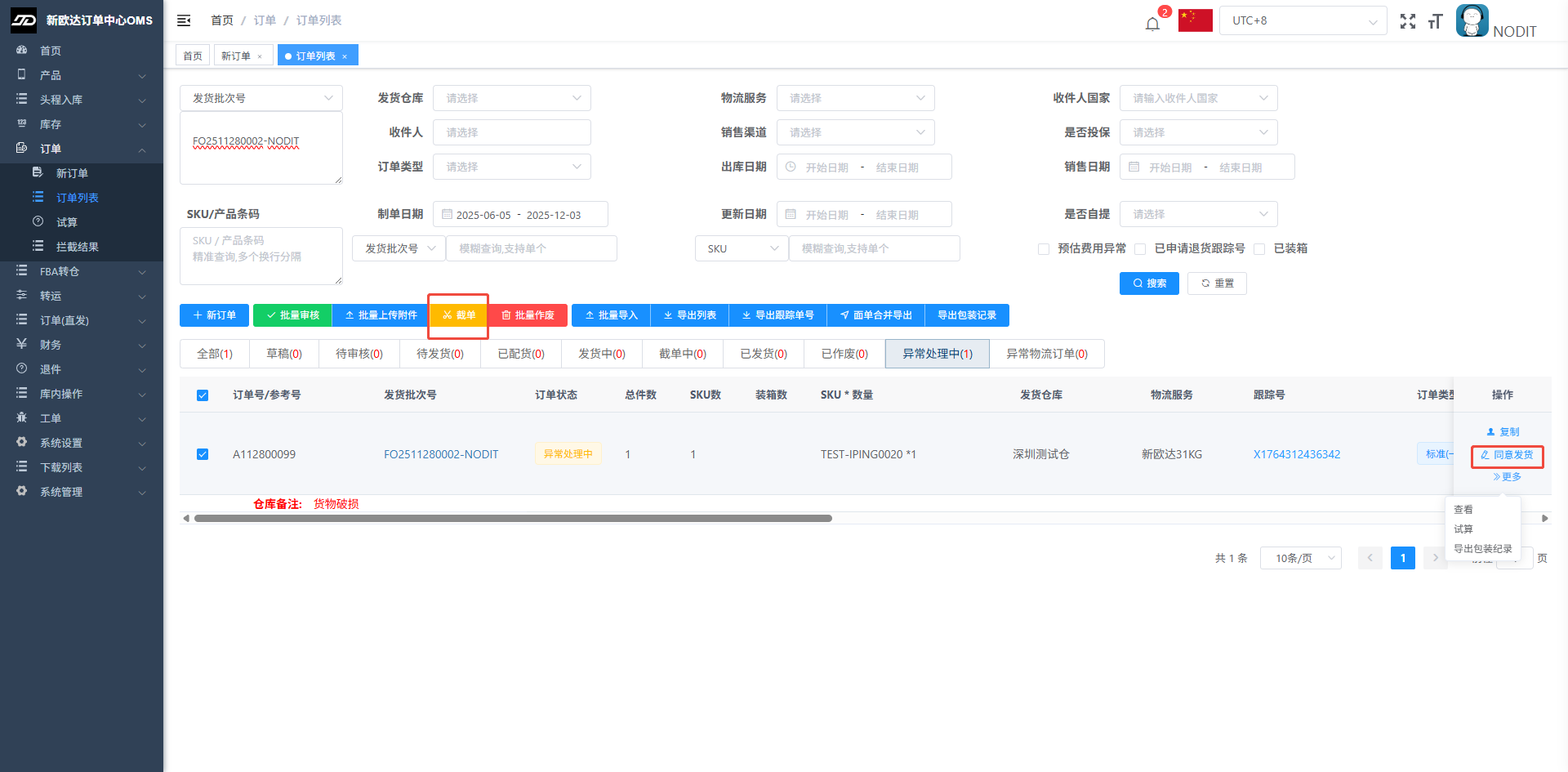Click the blue 搜索 button
Viewport: 1568px width, 772px height.
pos(1148,283)
